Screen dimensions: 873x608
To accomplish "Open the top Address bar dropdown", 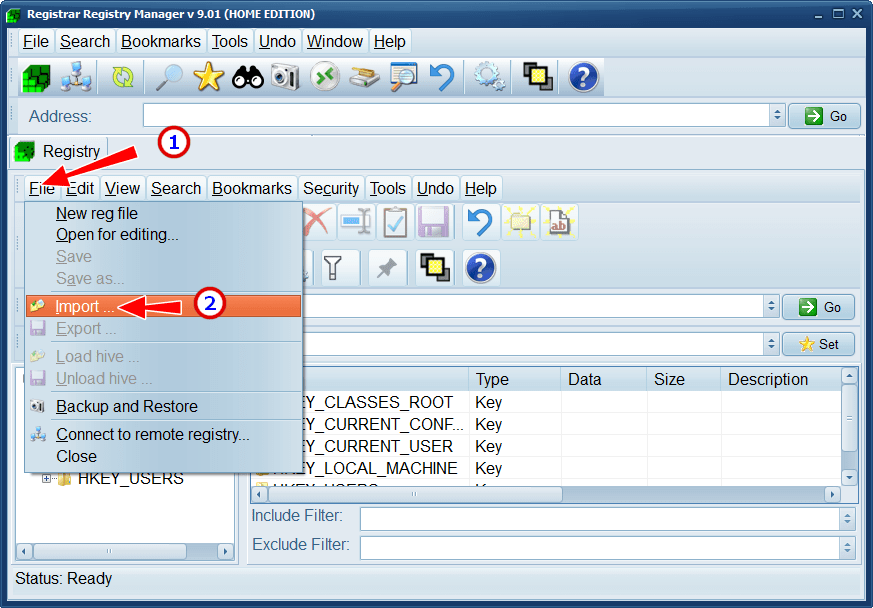I will pyautogui.click(x=777, y=116).
